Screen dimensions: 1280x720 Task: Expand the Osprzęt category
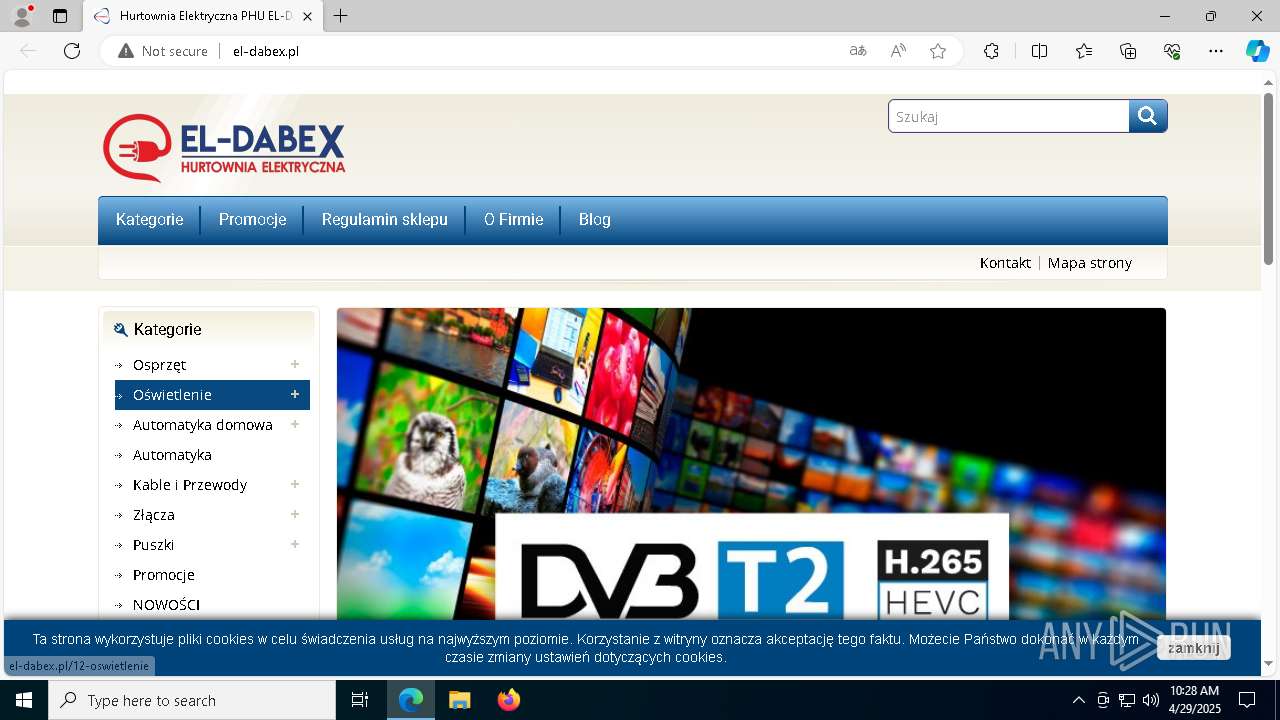(295, 364)
